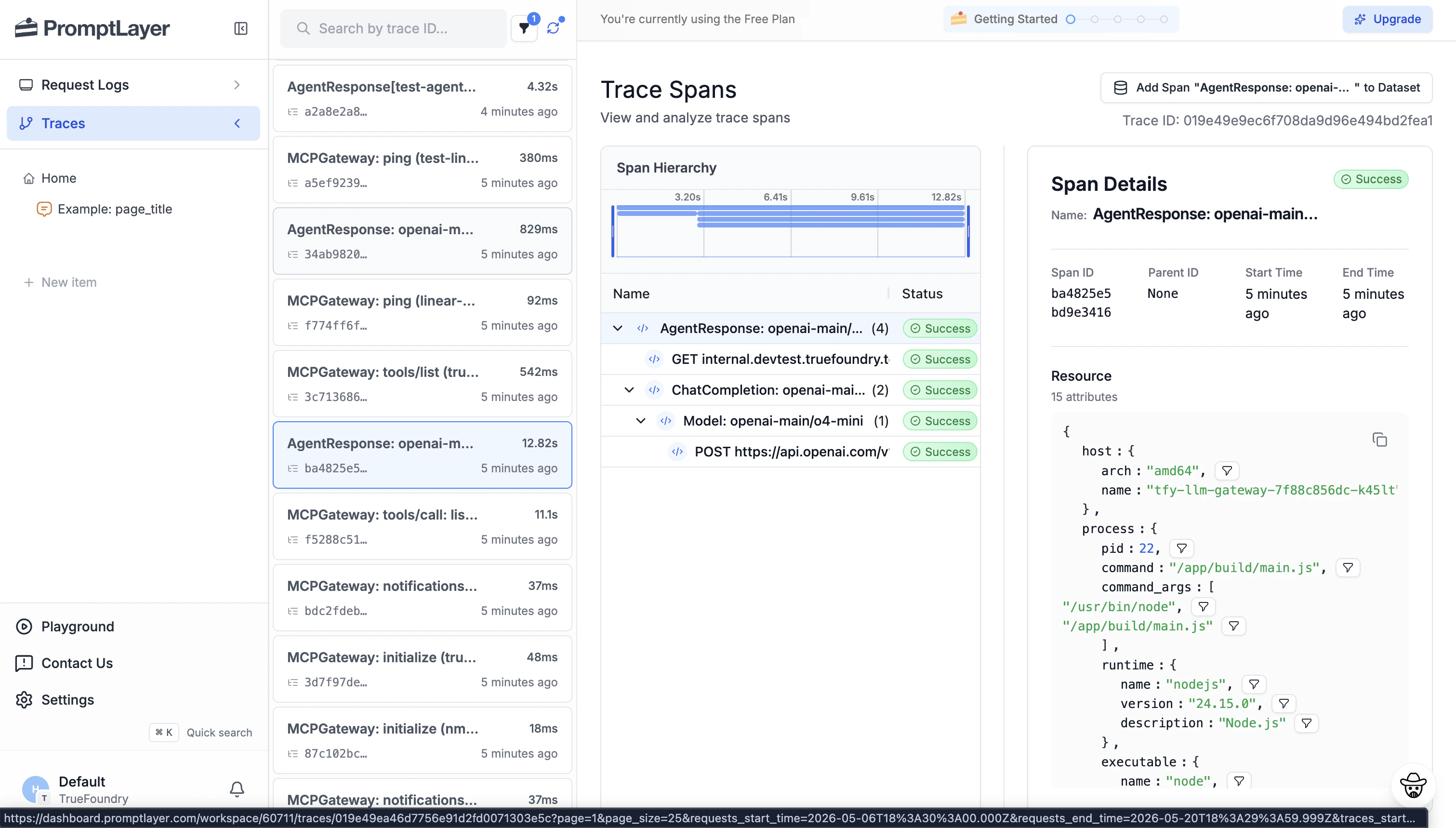The width and height of the screenshot is (1456, 828).
Task: Open the Getting Started progress
Action: coord(1060,19)
